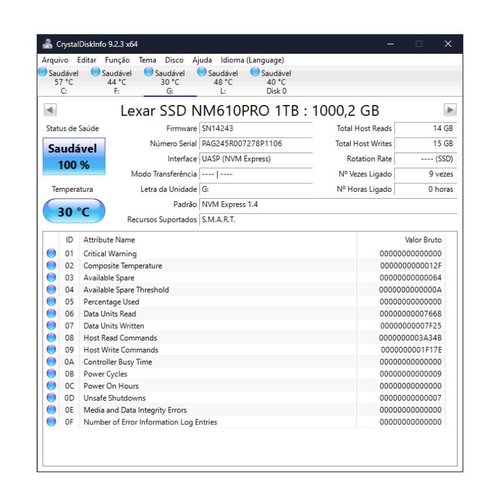Click the Padrão field NVM Express 1.4
500x500 pixels.
(328, 204)
